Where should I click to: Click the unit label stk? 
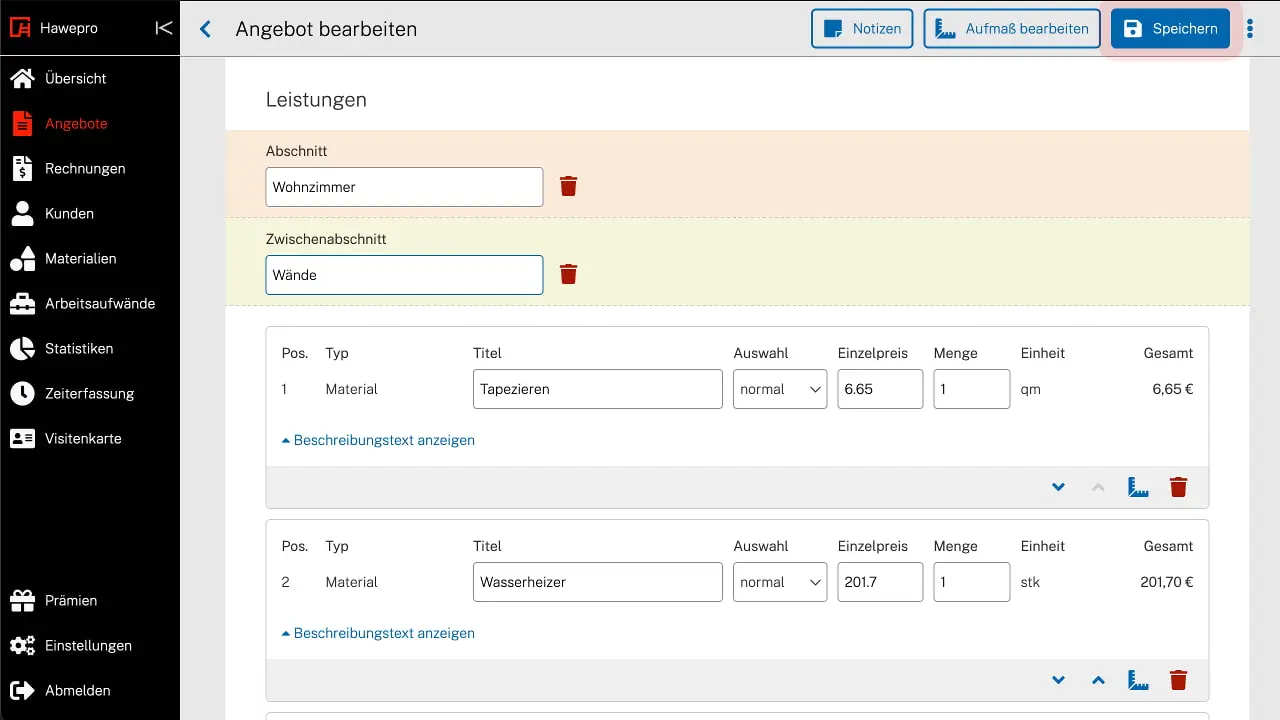pos(1030,582)
